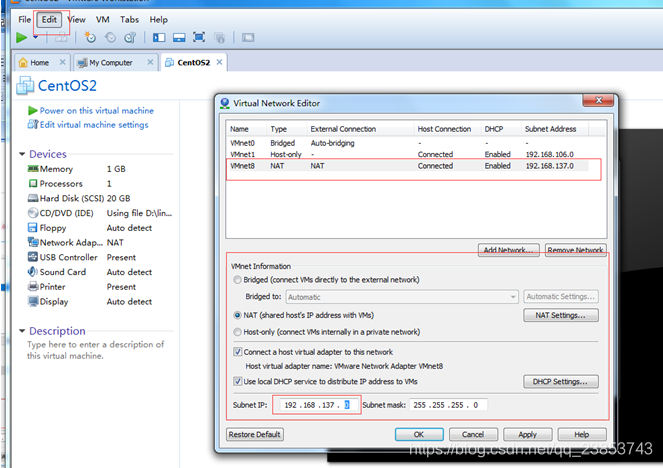
Task: Click the Revert to Snapshot toolbar icon
Action: 110,38
